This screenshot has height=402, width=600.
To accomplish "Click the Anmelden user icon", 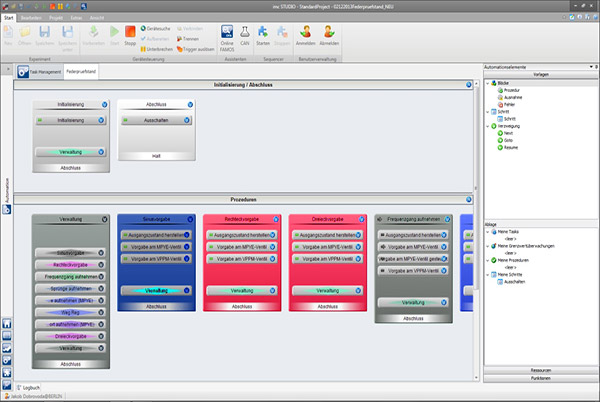I will [305, 37].
